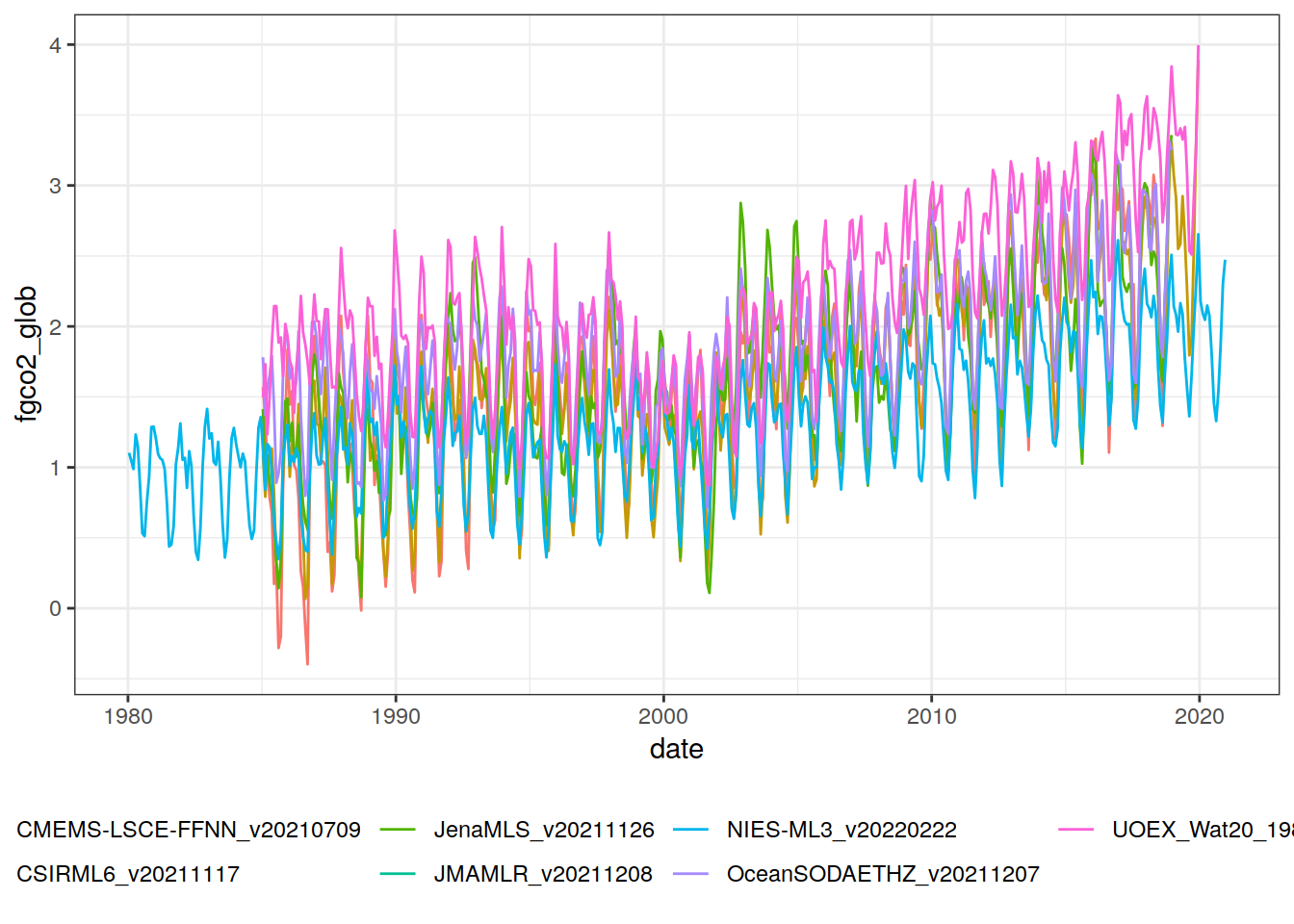1294x924 pixels.
Task: Click the fgco2_glob y-axis title
Action: 27,353
